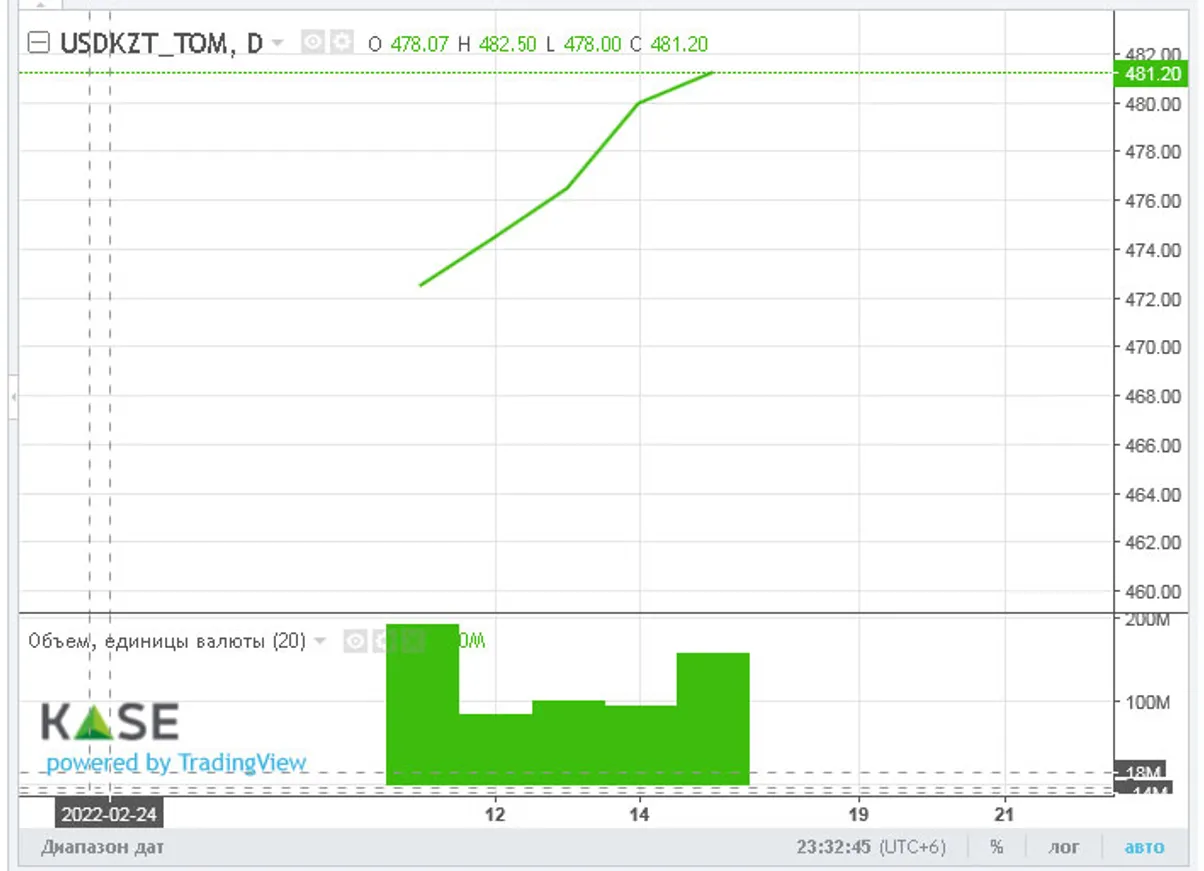Click the USDKZT_TOM, D symbol title
Image resolution: width=1204 pixels, height=871 pixels.
coord(161,43)
